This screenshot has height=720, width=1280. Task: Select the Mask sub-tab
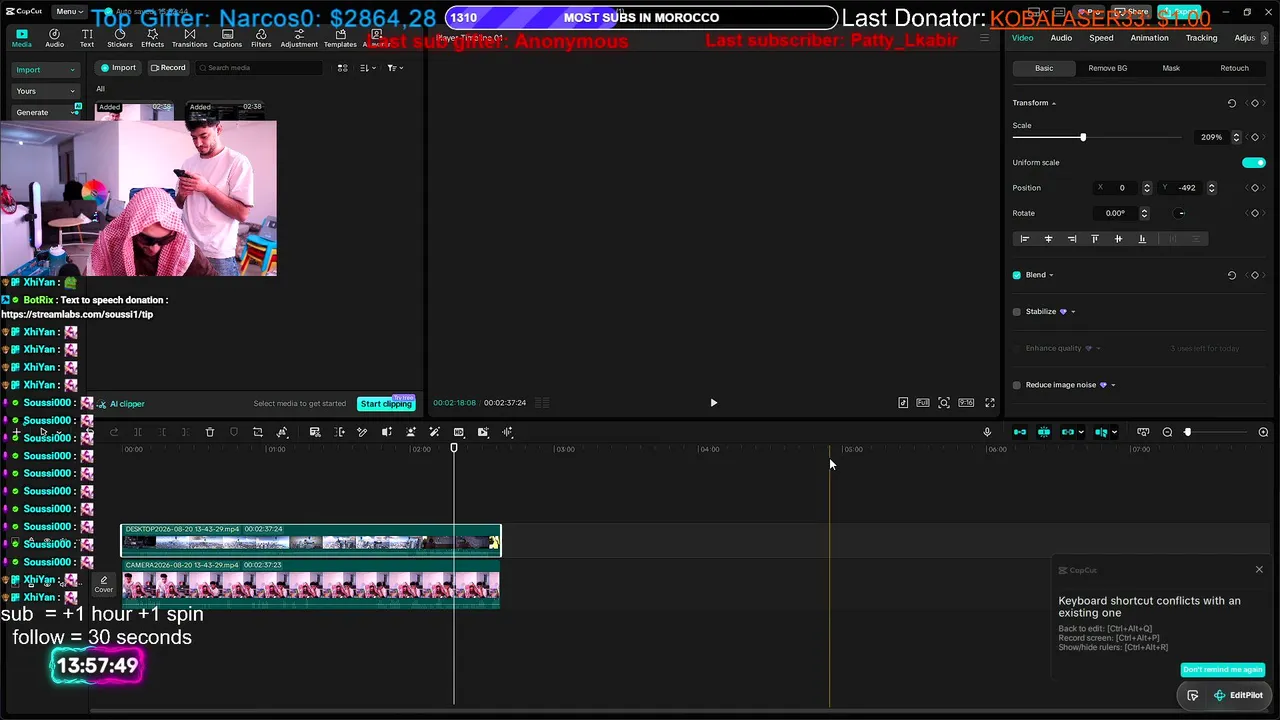[1171, 68]
